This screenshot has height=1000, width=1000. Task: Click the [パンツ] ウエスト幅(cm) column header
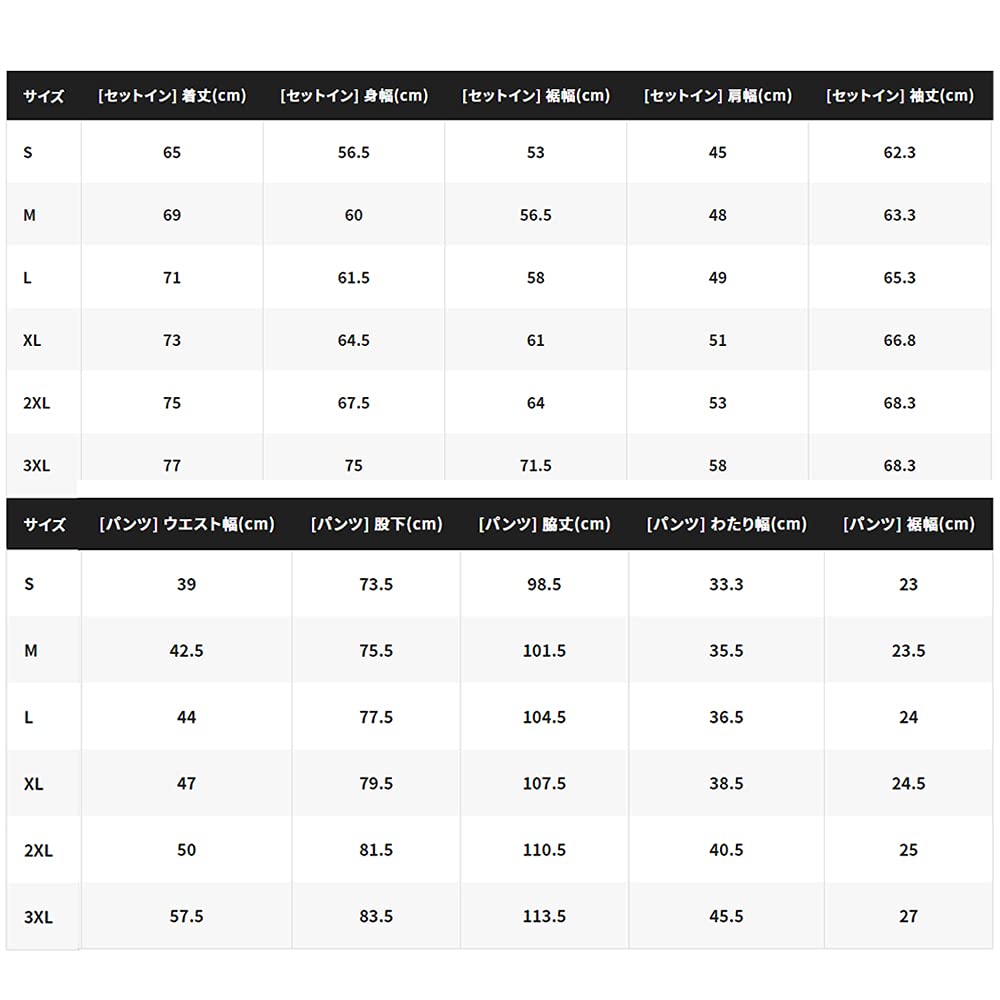pyautogui.click(x=187, y=524)
